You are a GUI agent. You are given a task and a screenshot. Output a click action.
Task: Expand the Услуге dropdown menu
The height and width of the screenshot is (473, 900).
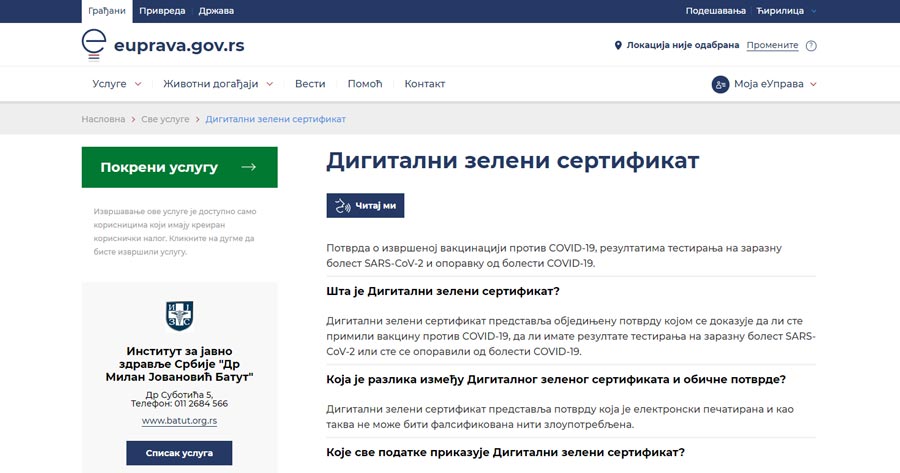point(137,84)
